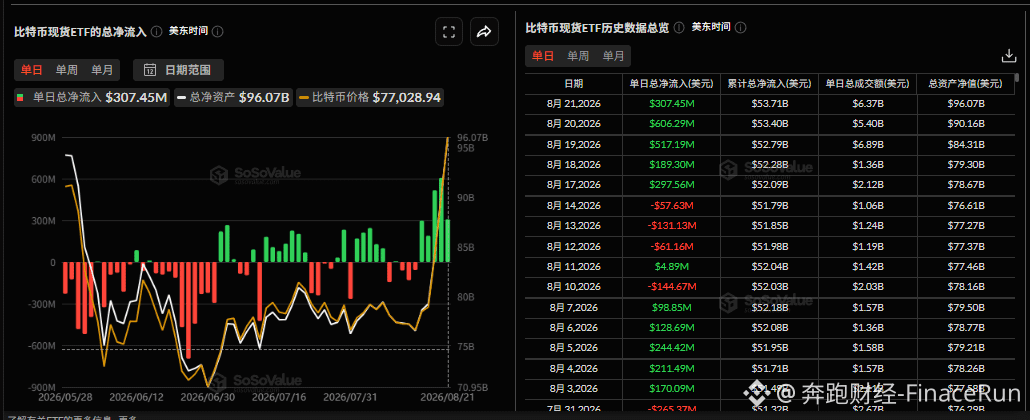Click 单日总成交额(美元) column header
This screenshot has height=420, width=1030.
(867, 83)
